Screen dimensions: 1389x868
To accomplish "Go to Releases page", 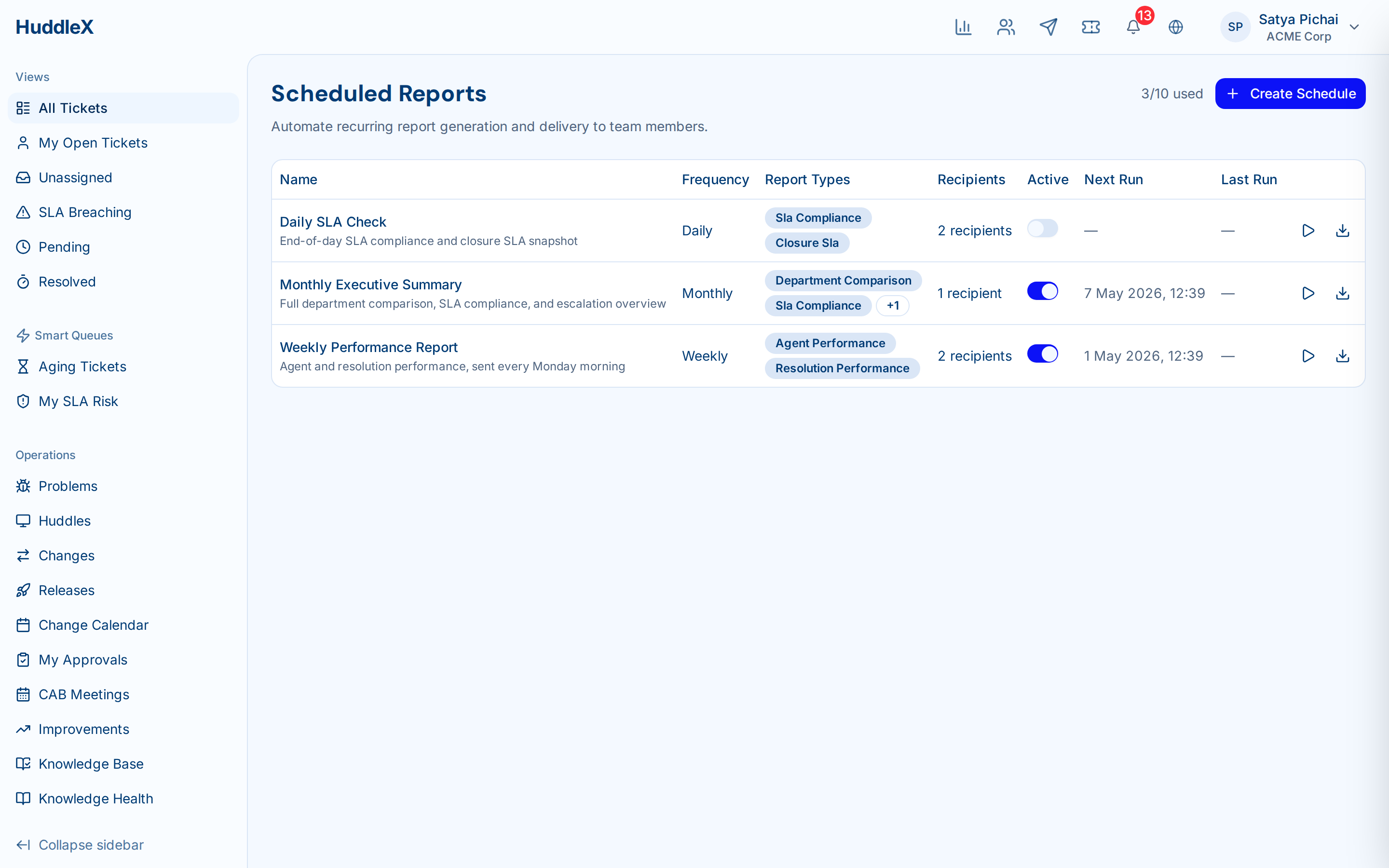I will pos(123,590).
